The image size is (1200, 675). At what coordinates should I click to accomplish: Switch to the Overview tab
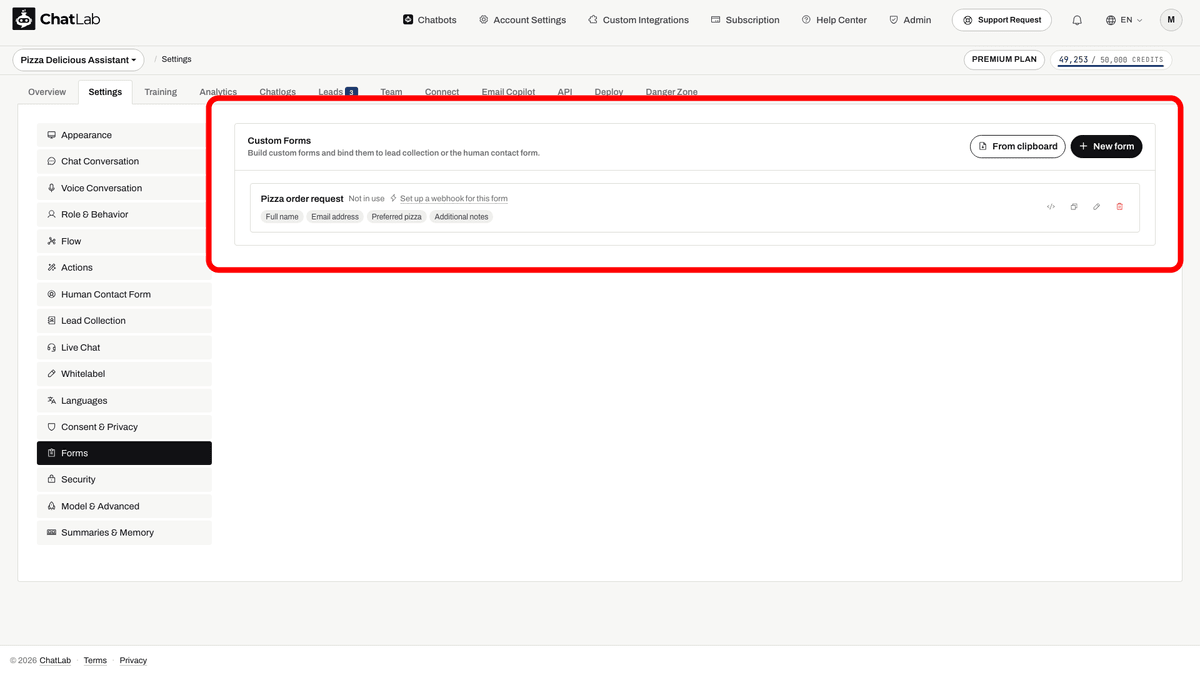[47, 92]
